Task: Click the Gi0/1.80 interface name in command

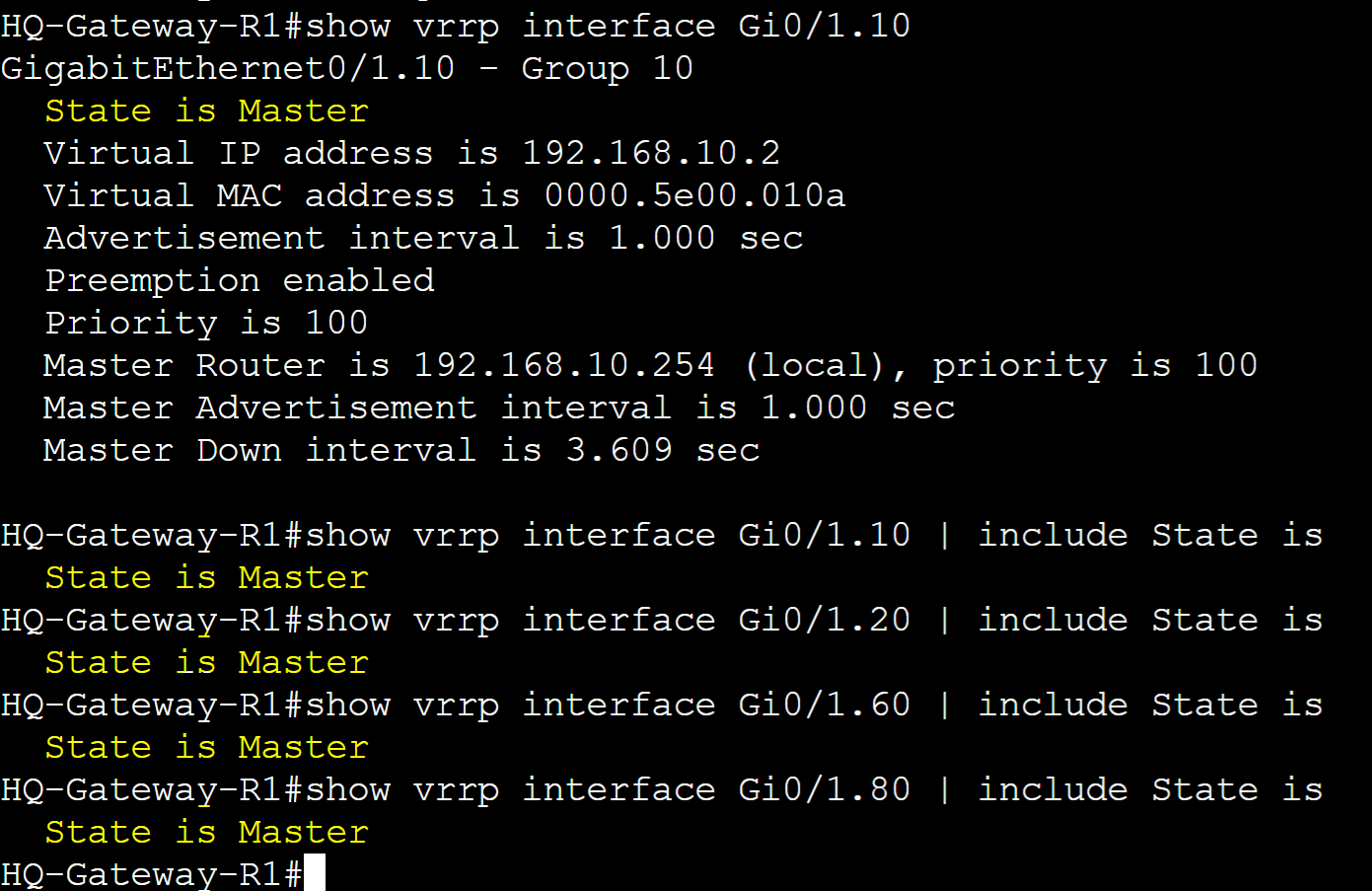Action: coord(825,789)
